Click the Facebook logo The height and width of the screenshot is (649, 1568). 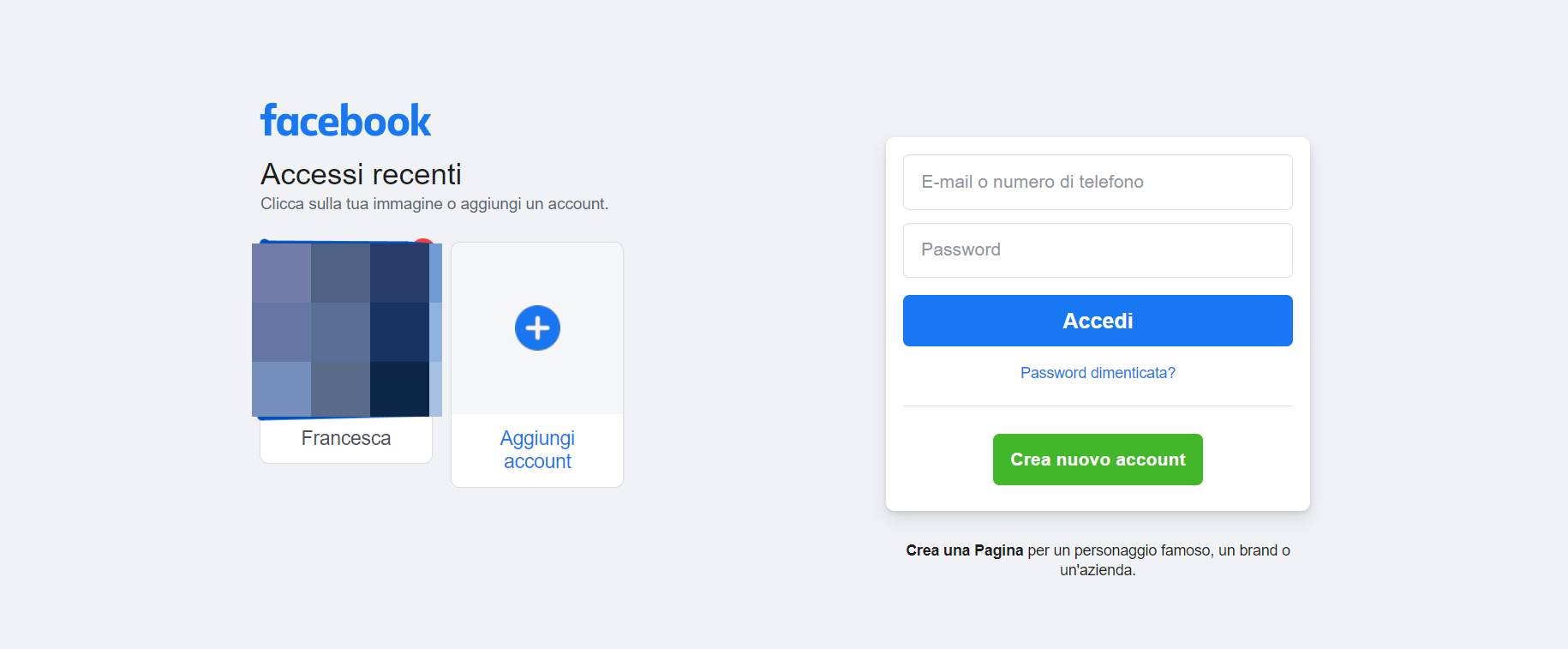[346, 119]
